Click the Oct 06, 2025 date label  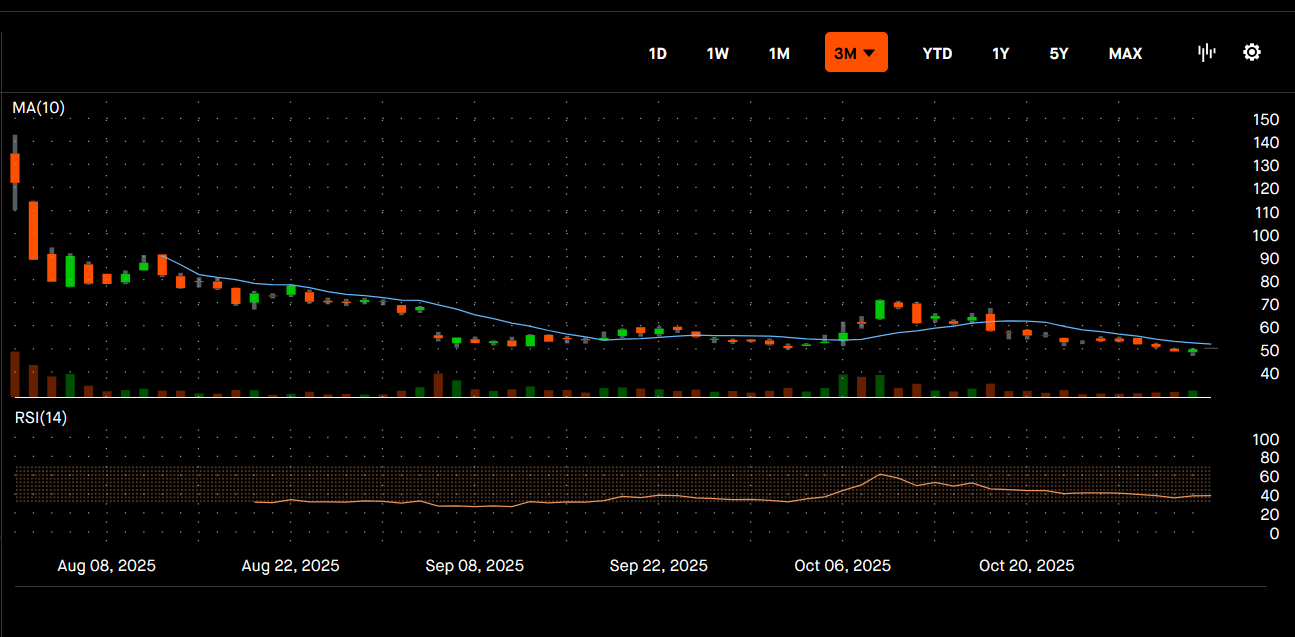(843, 566)
